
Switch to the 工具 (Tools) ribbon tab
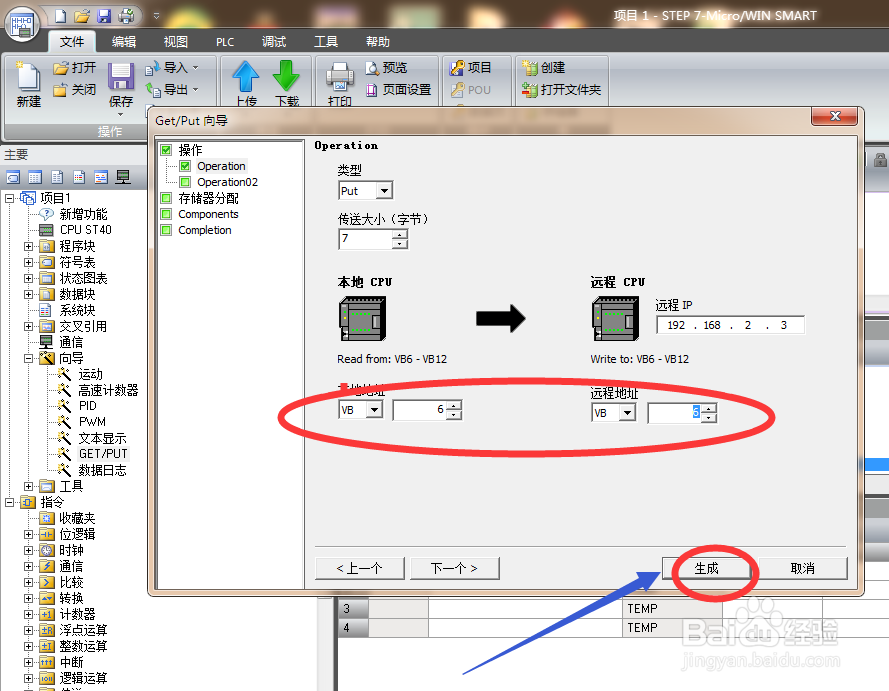(x=326, y=42)
